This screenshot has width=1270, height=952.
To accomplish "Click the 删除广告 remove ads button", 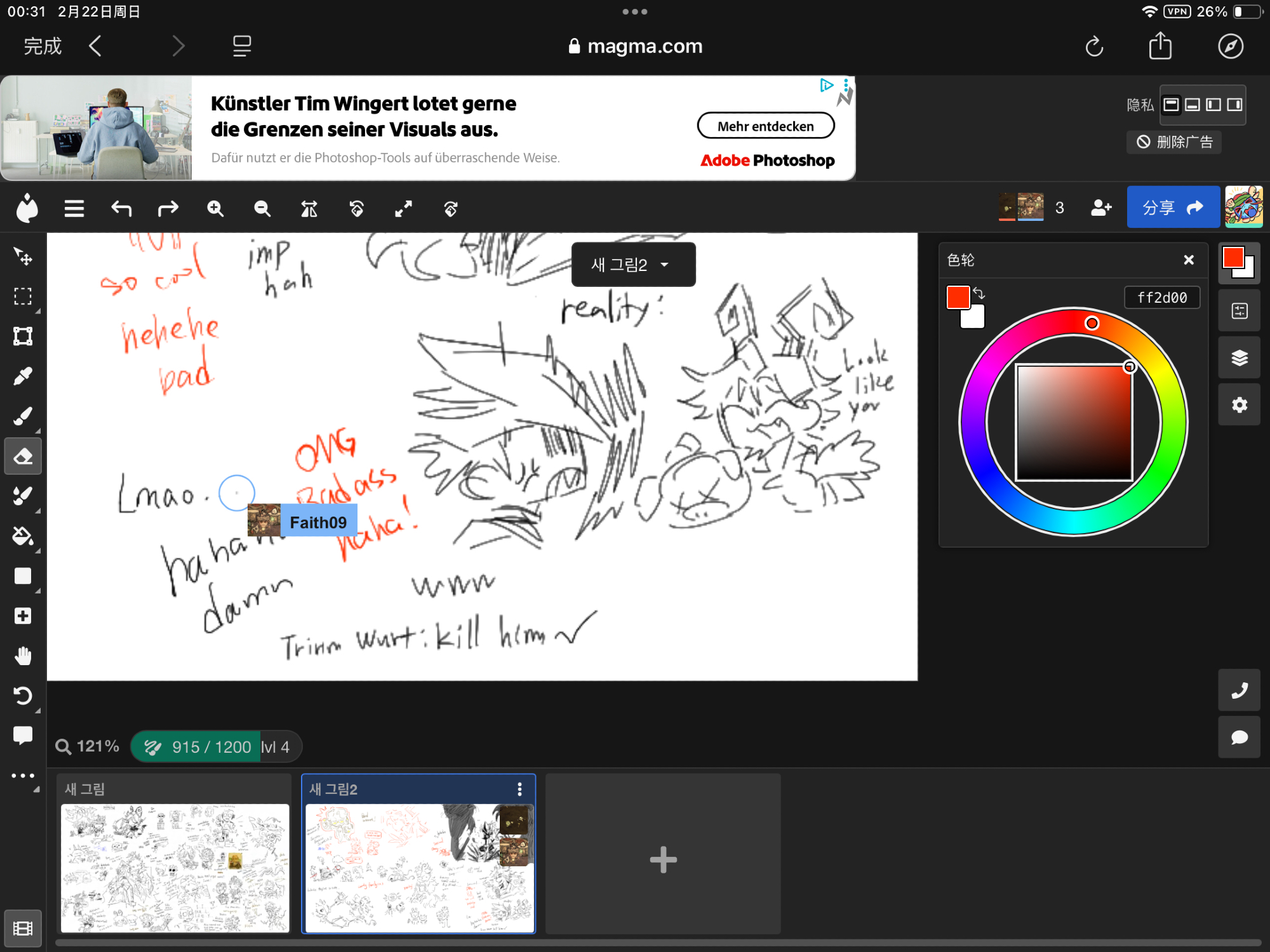I will pyautogui.click(x=1174, y=142).
